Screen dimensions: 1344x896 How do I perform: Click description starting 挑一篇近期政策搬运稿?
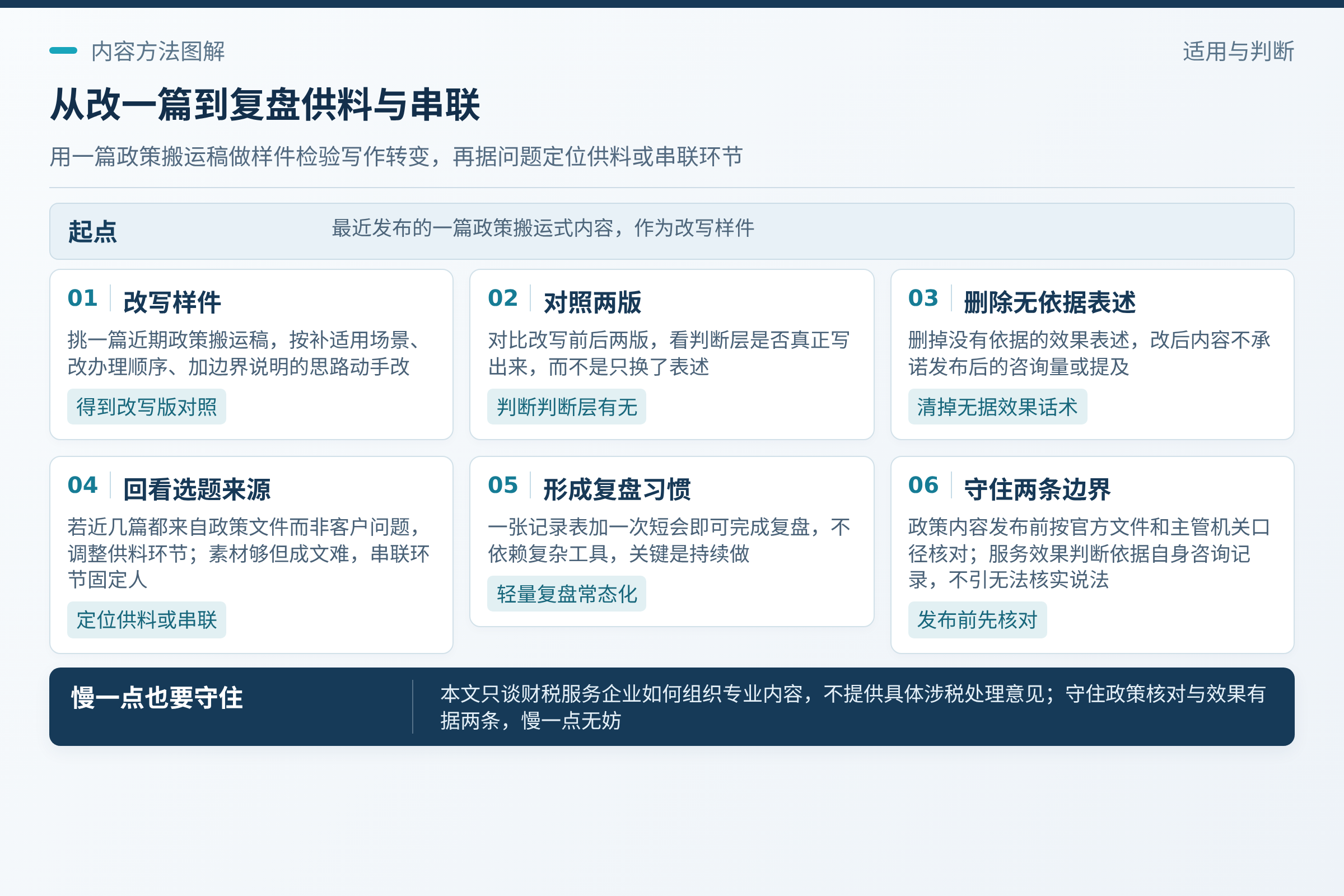point(244,353)
